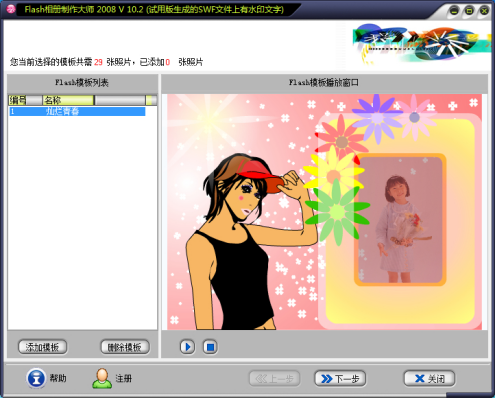This screenshot has width=495, height=398.
Task: Click the disabled 上一步 button
Action: coord(275,379)
